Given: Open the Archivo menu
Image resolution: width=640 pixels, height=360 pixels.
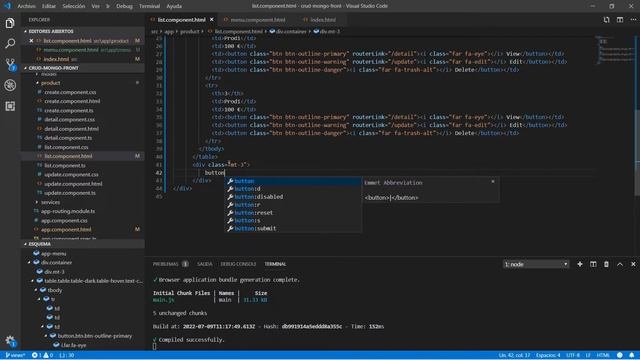Looking at the screenshot, I should point(26,6).
